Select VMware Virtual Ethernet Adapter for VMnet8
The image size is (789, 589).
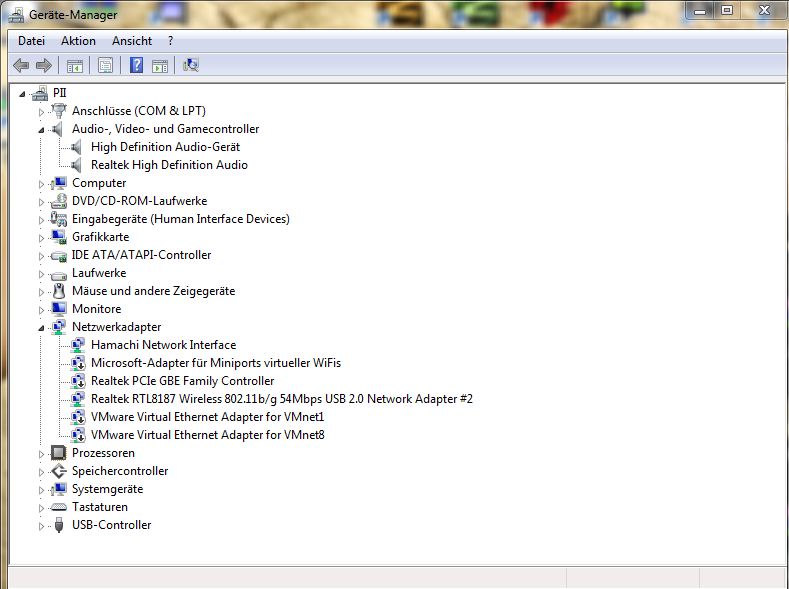coord(207,435)
